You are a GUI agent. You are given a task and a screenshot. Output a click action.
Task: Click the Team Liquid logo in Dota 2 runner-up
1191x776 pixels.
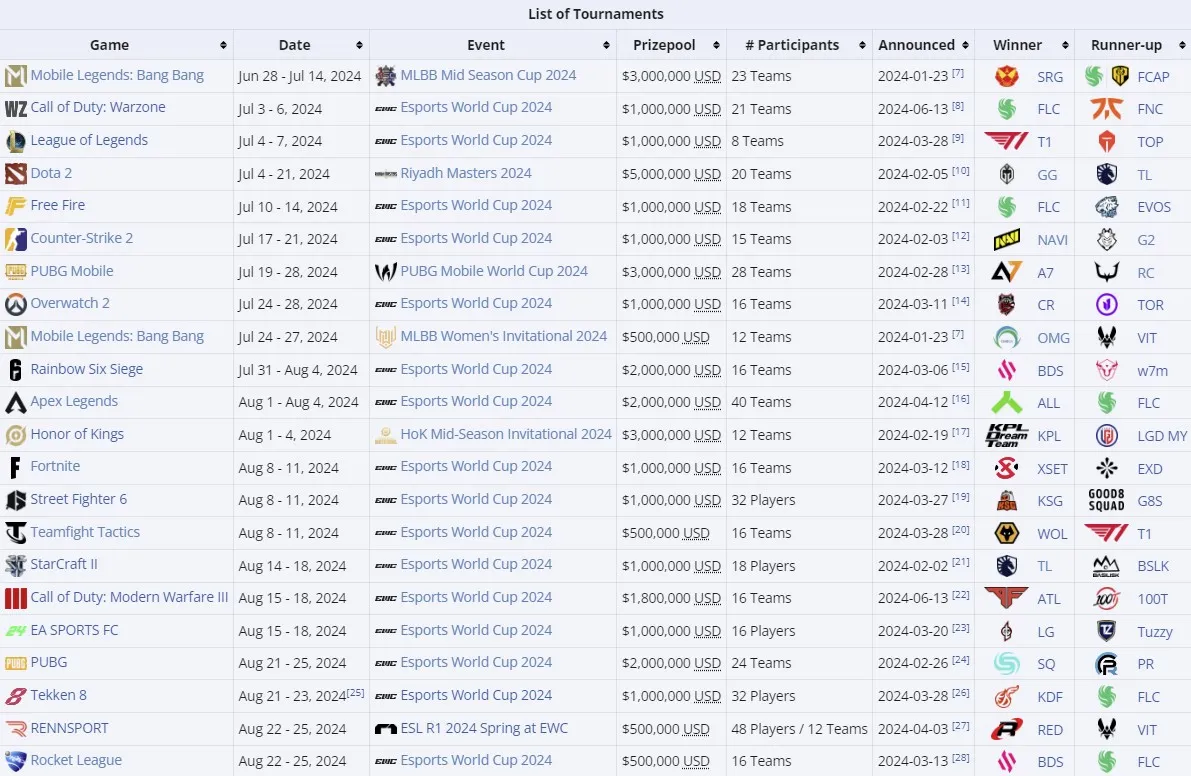point(1107,175)
